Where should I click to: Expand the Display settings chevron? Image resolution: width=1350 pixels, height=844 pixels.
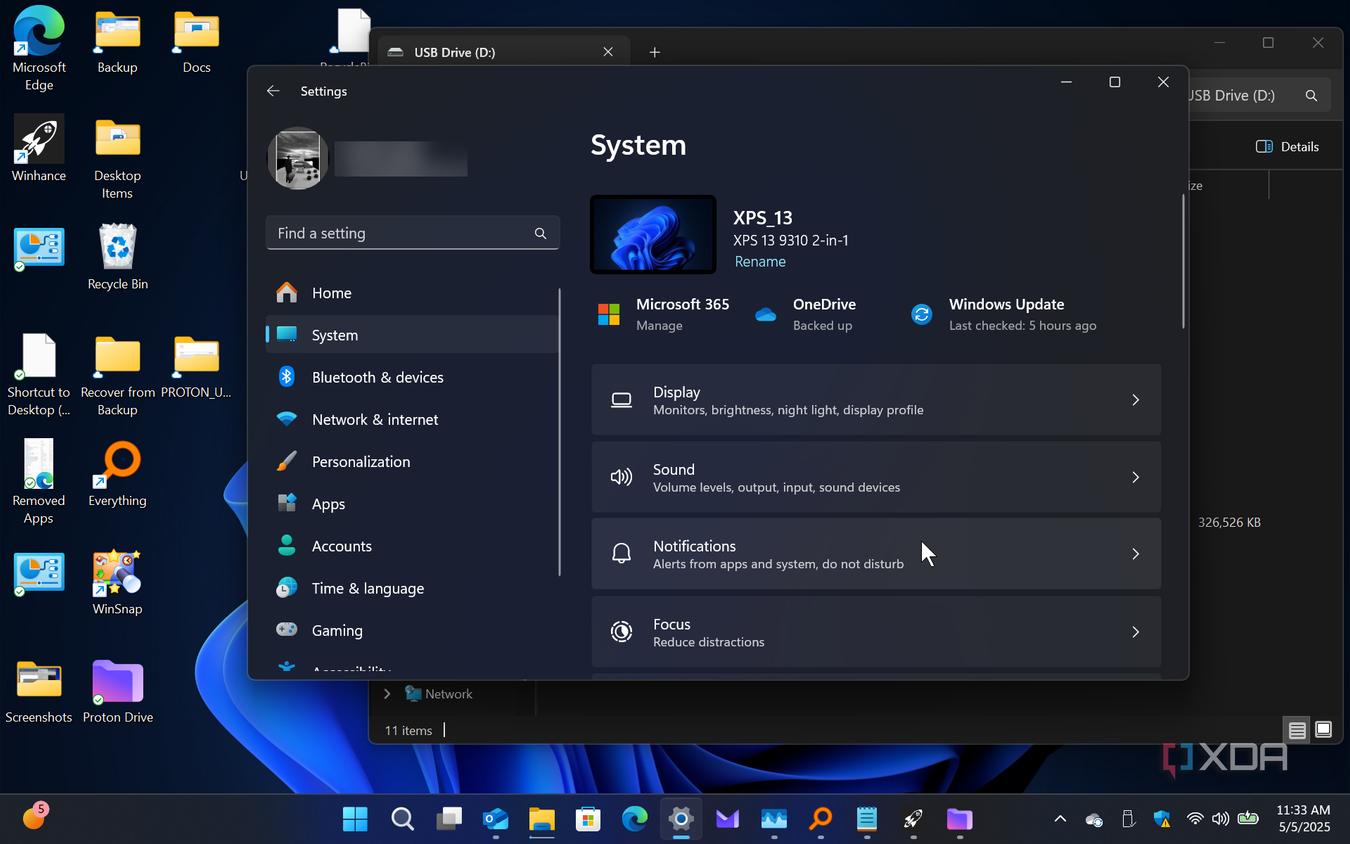click(x=1135, y=400)
